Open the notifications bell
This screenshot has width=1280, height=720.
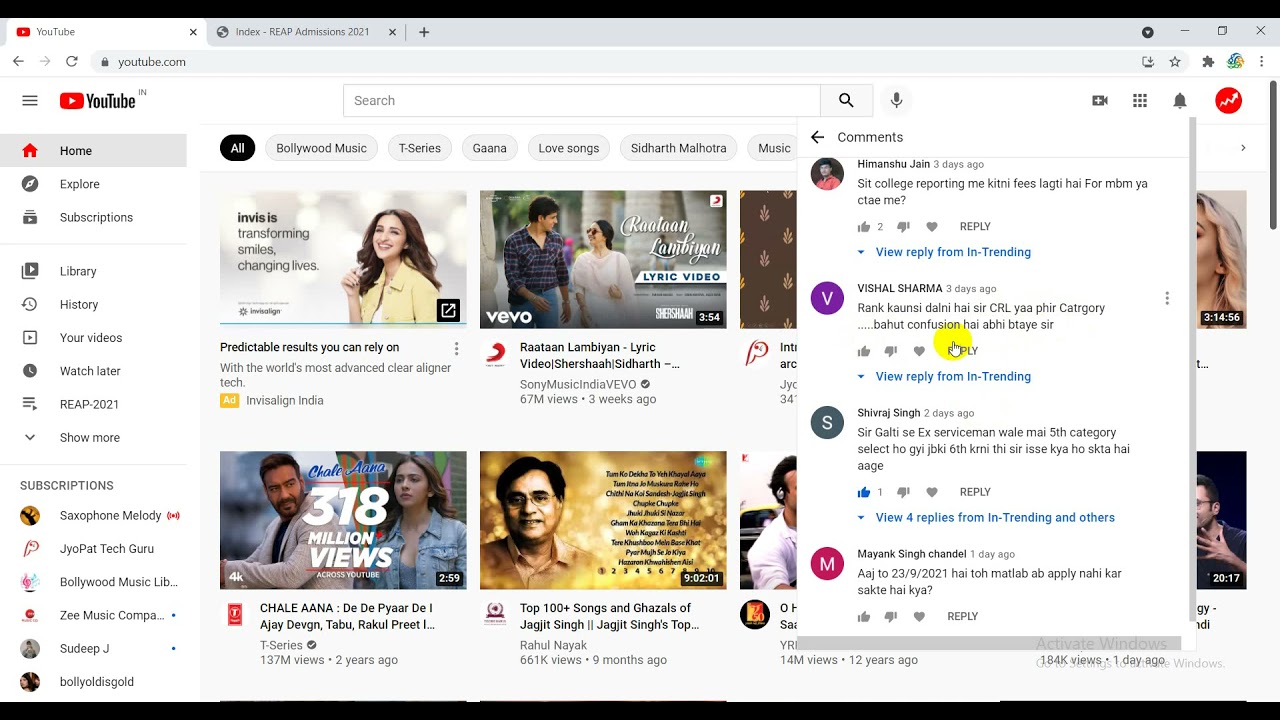click(x=1180, y=100)
